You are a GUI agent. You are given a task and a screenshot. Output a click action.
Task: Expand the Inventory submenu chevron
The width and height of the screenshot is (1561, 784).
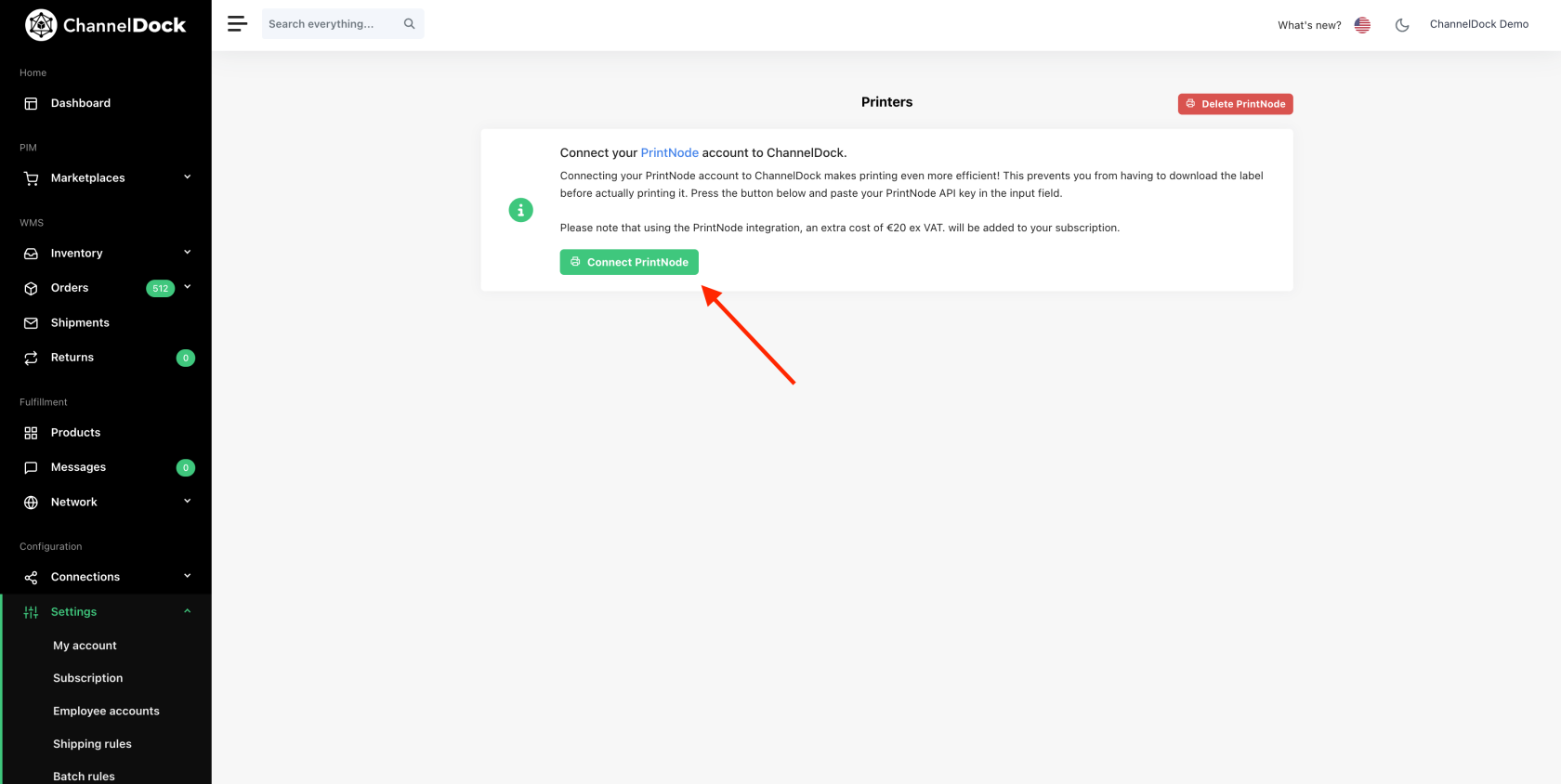click(x=188, y=252)
